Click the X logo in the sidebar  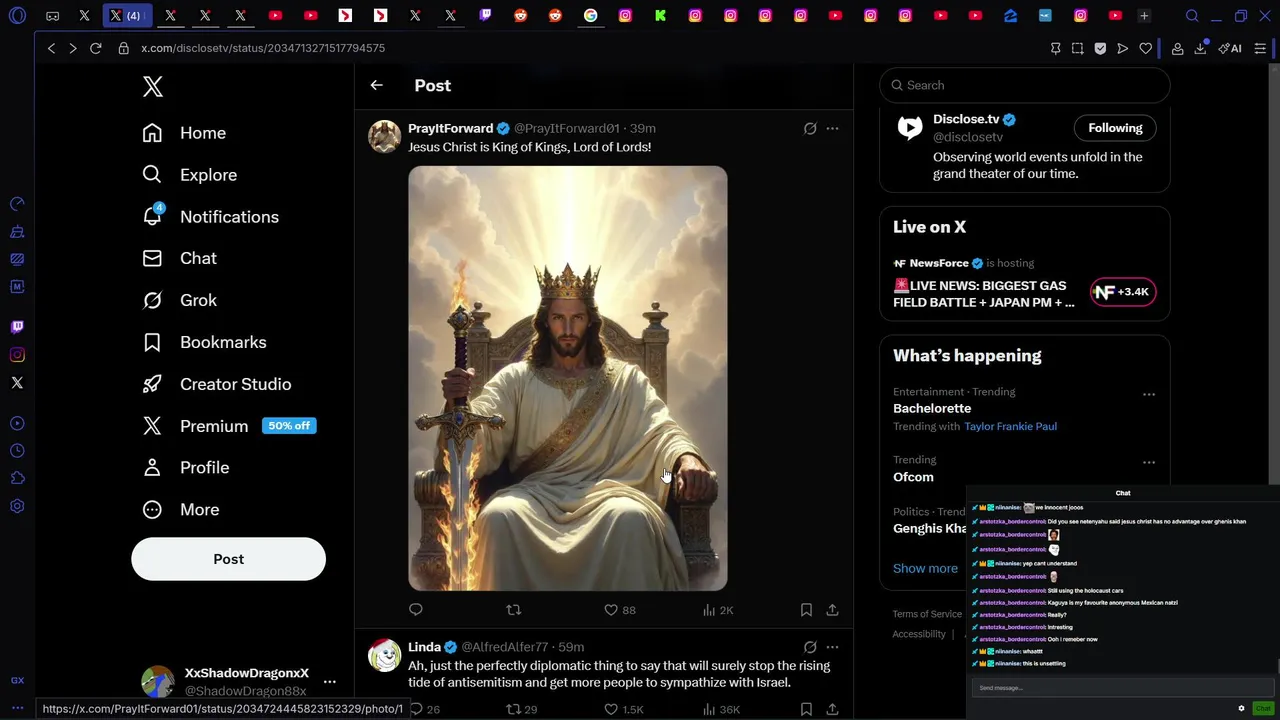[x=153, y=87]
